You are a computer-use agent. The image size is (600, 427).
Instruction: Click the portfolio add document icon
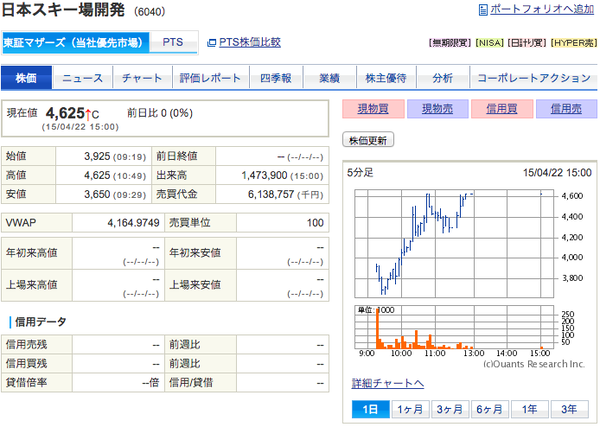(x=483, y=10)
